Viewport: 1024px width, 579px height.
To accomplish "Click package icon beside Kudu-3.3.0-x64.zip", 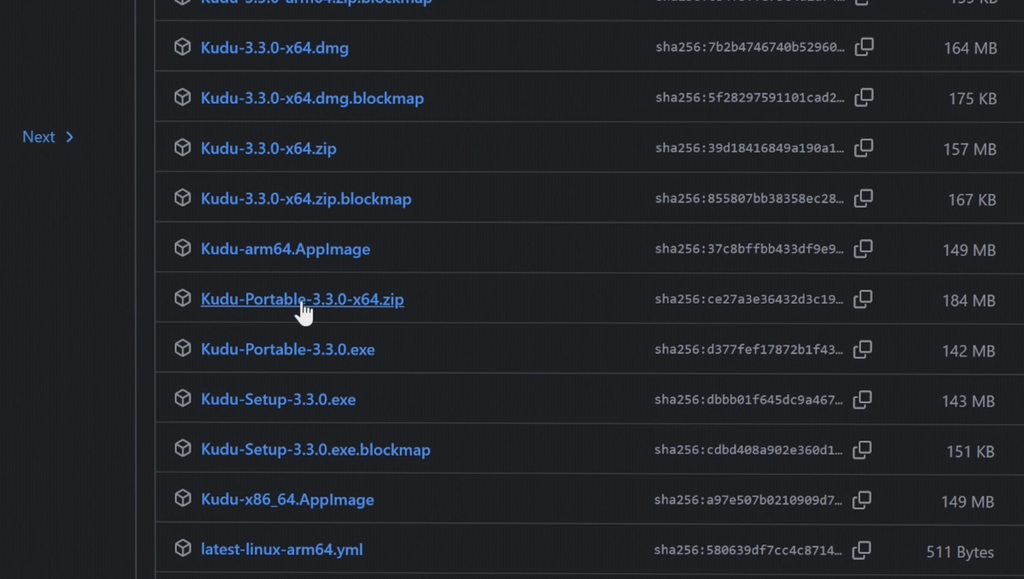I will click(x=183, y=148).
